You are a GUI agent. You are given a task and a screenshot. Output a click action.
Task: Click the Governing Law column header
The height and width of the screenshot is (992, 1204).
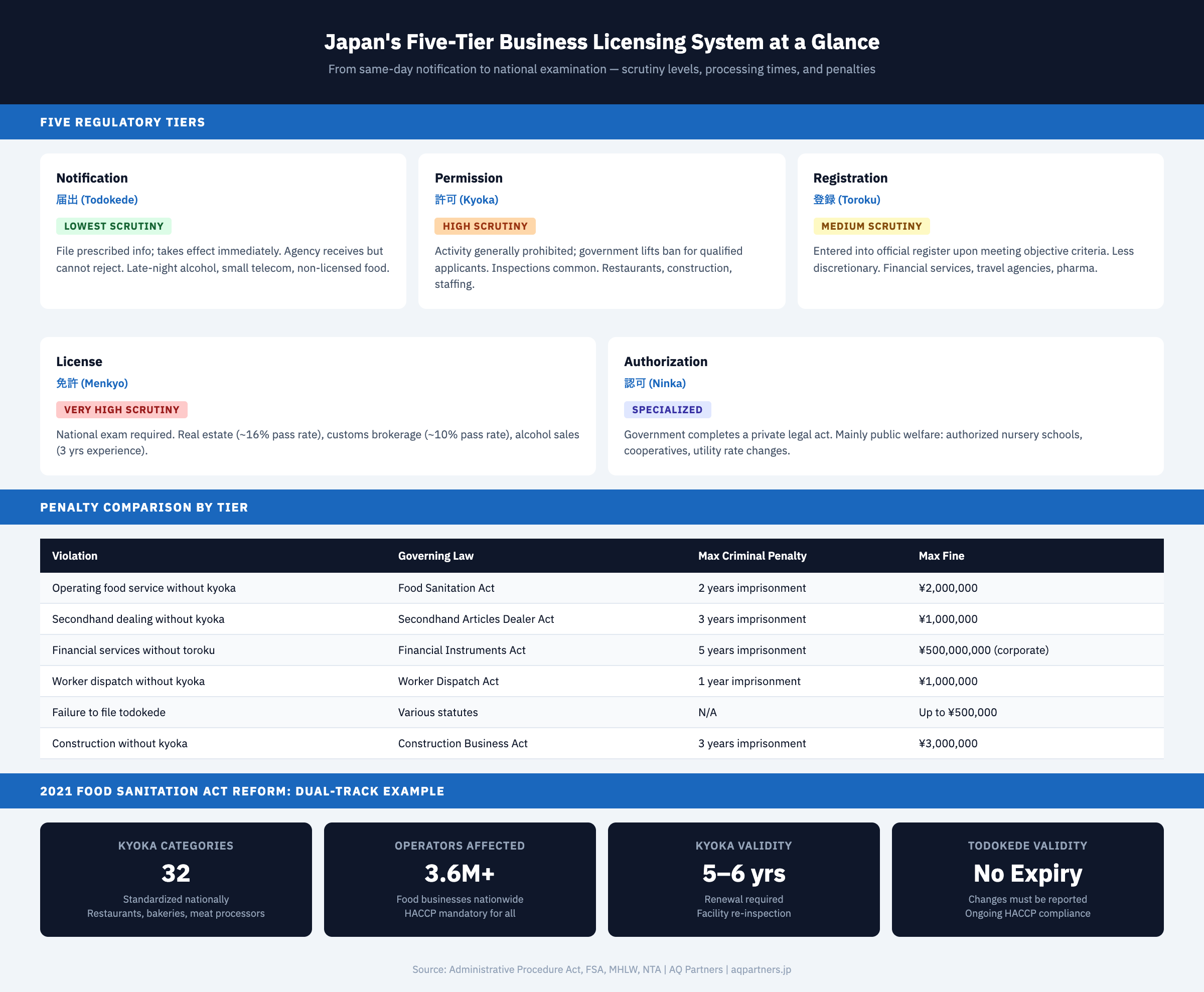435,556
